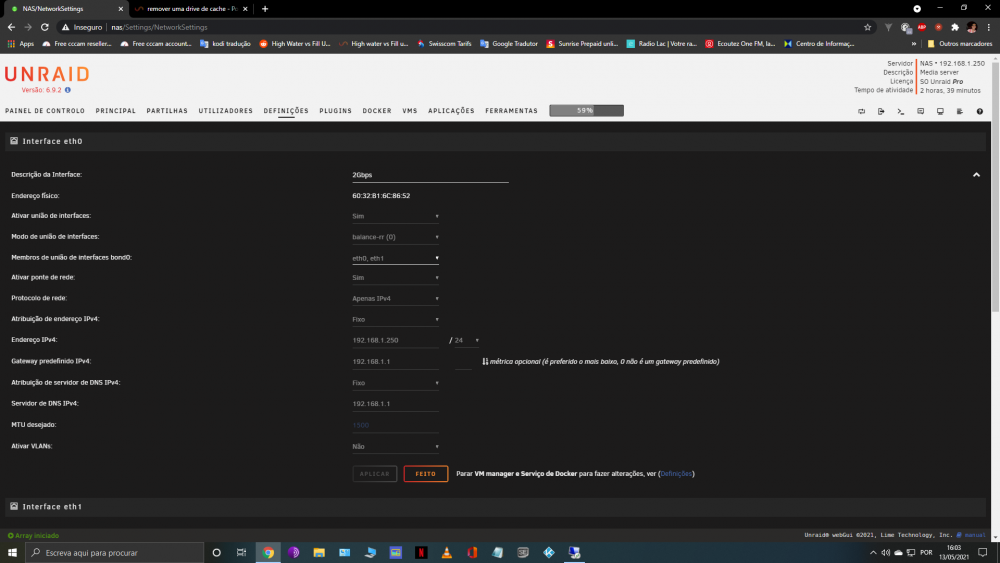Click the APLICAR button
Image resolution: width=1000 pixels, height=563 pixels.
374,474
